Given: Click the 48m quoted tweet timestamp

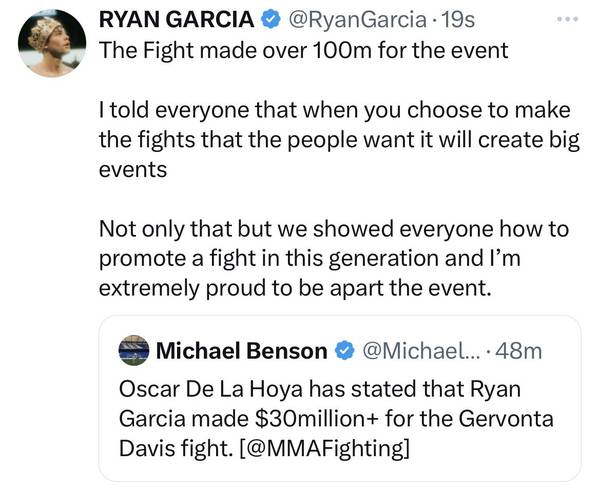Looking at the screenshot, I should (519, 351).
